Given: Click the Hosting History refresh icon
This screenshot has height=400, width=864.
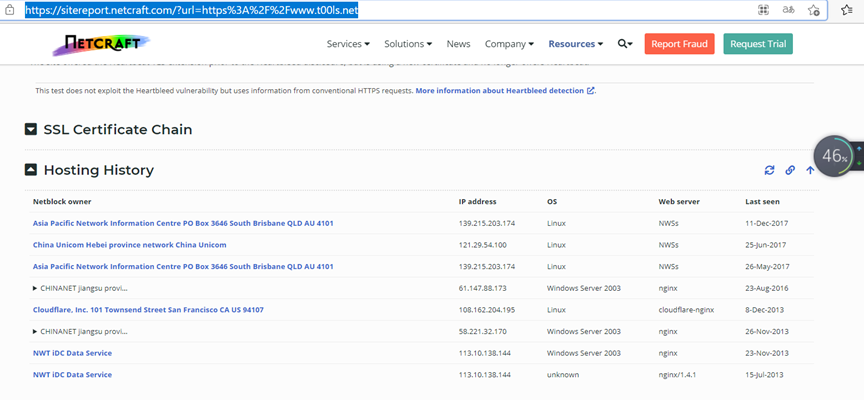Looking at the screenshot, I should (769, 170).
